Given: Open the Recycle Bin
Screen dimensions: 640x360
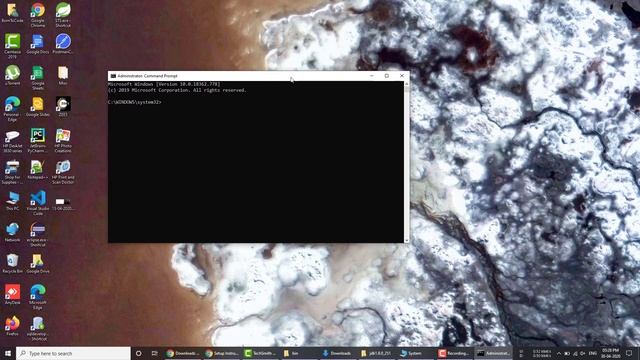Looking at the screenshot, I should pyautogui.click(x=12, y=263).
